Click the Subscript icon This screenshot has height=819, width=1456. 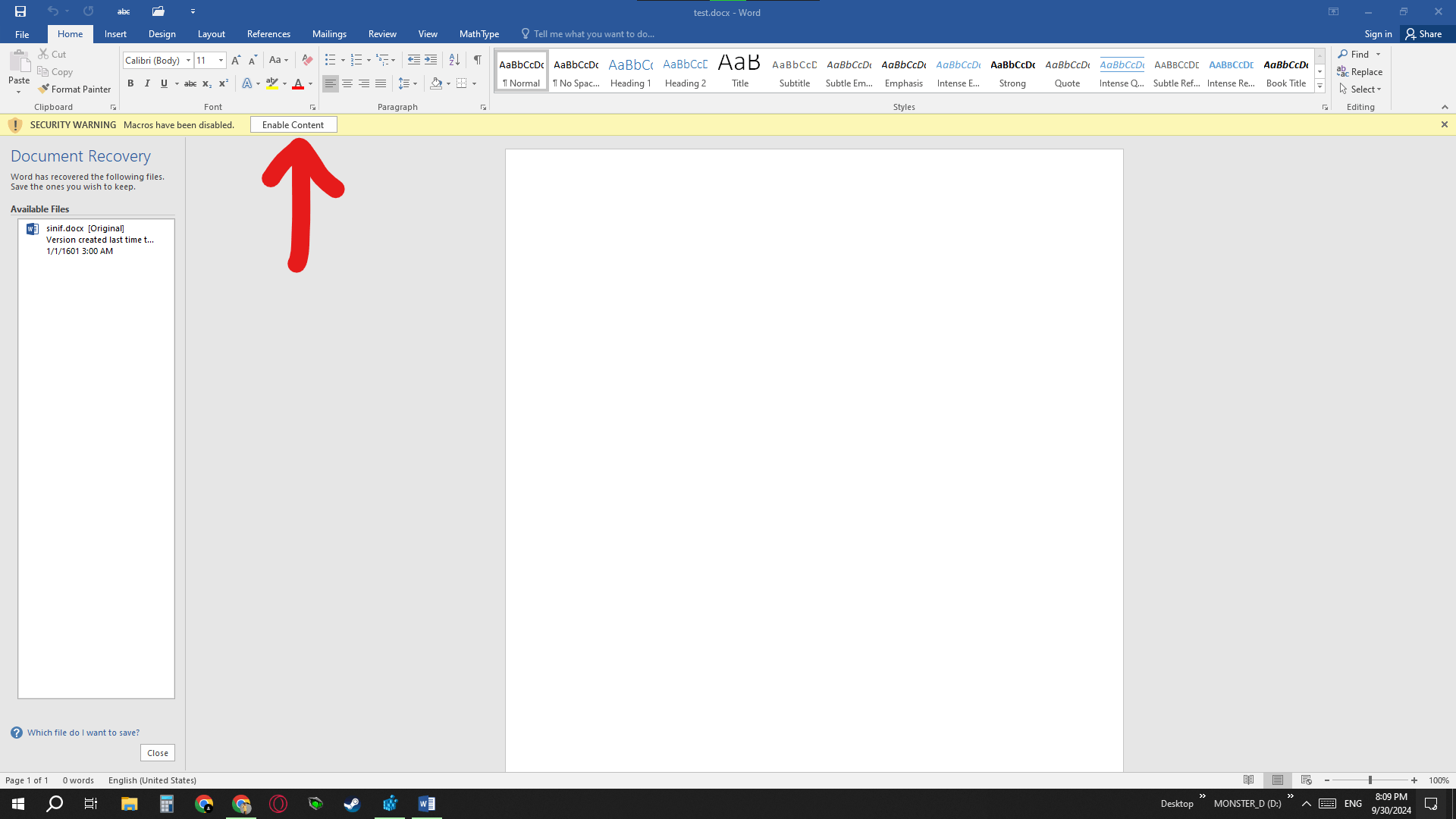(206, 83)
